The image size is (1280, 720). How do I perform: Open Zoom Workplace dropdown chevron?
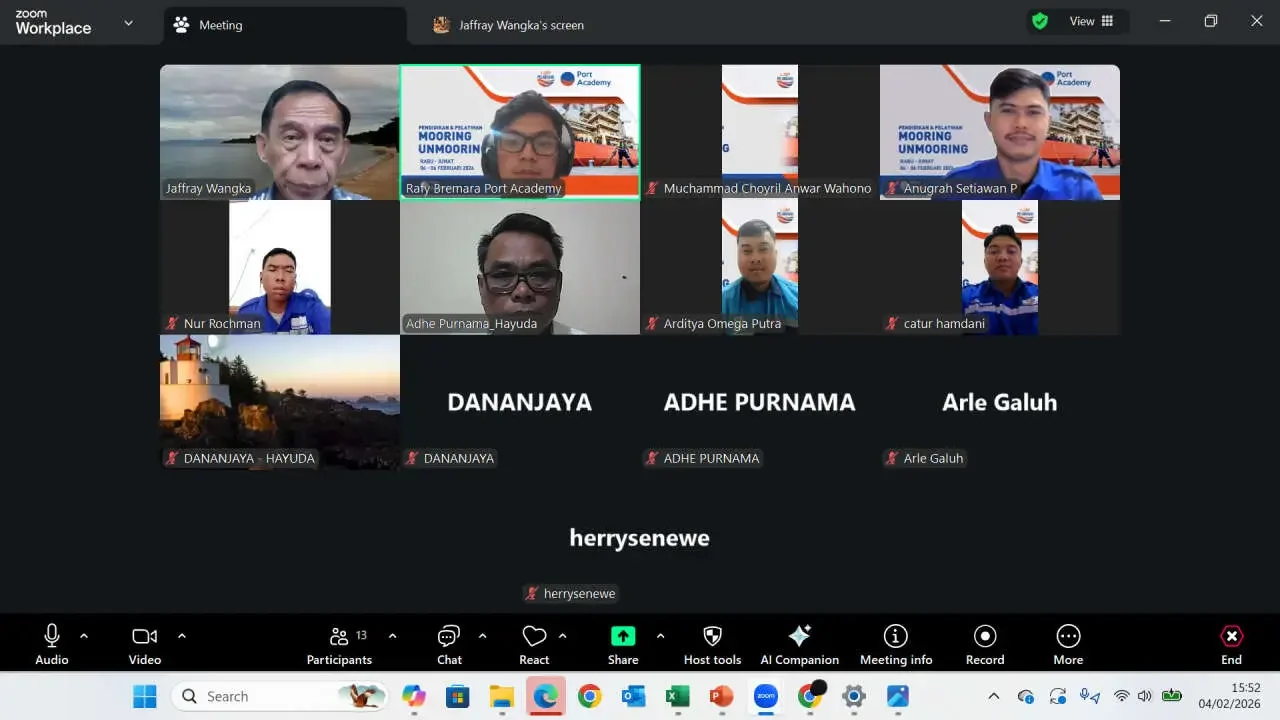pos(128,22)
